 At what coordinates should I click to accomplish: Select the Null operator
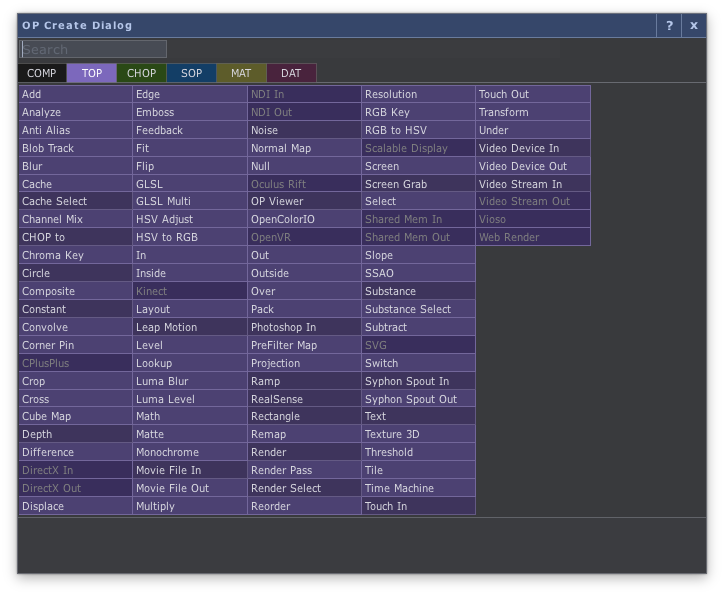[x=304, y=166]
